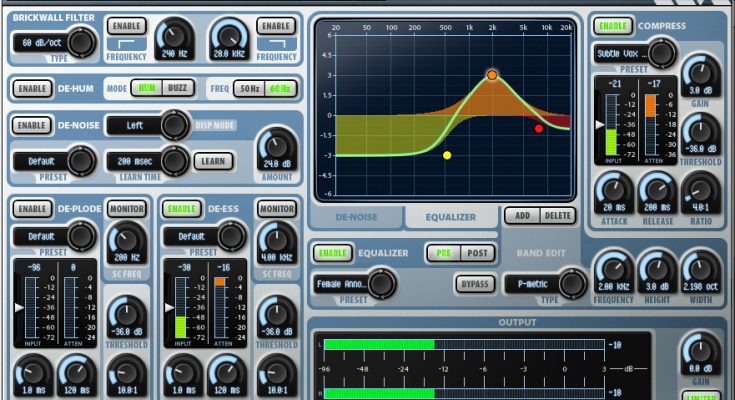Select the red EQ band node
The width and height of the screenshot is (735, 400).
point(539,128)
